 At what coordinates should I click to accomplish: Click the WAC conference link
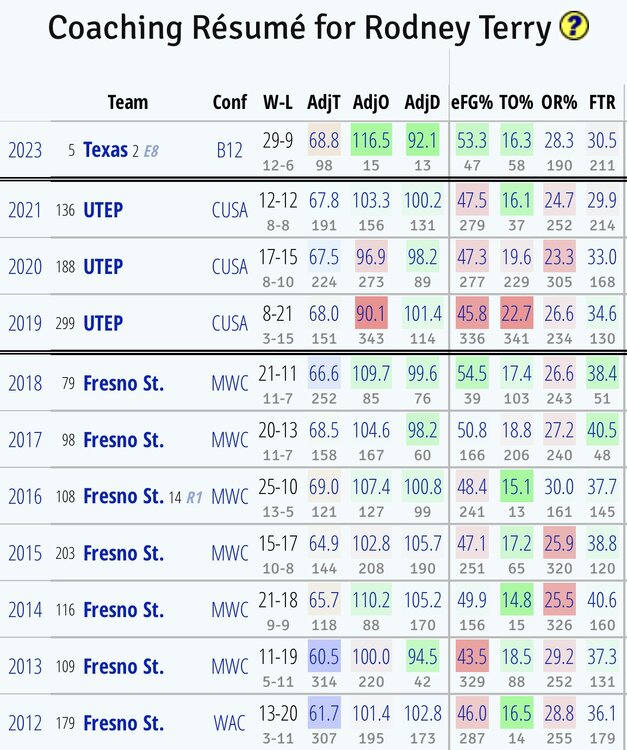pyautogui.click(x=229, y=722)
